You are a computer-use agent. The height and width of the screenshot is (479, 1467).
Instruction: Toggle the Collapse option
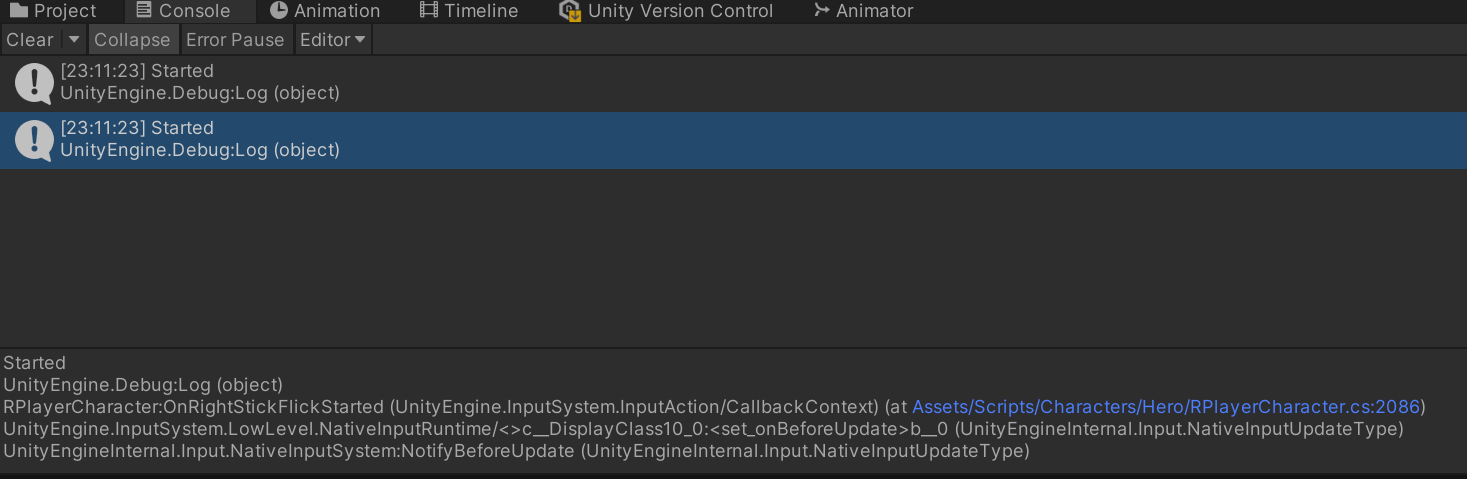(x=132, y=40)
